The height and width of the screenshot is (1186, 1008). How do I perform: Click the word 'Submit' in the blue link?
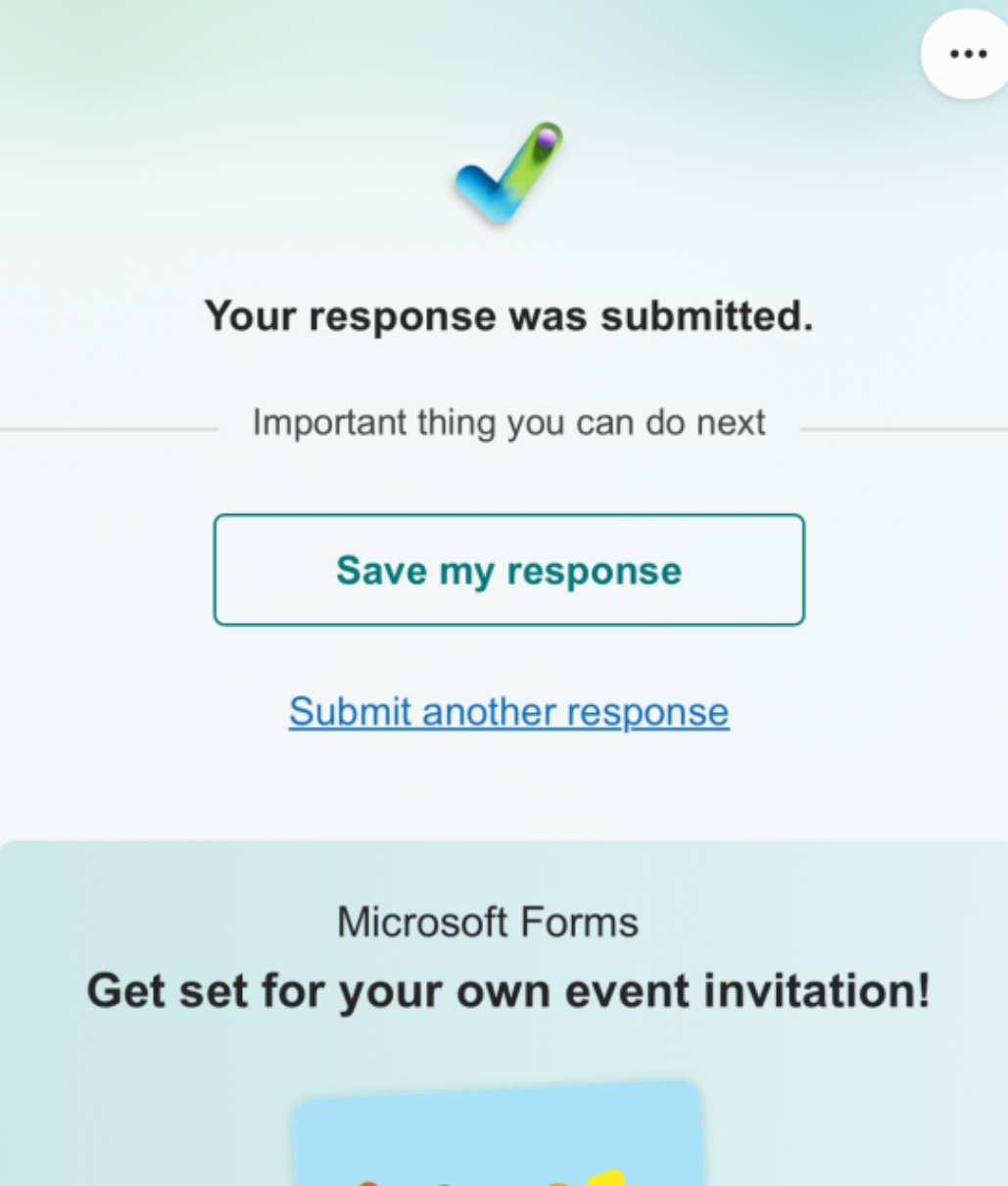tap(350, 712)
